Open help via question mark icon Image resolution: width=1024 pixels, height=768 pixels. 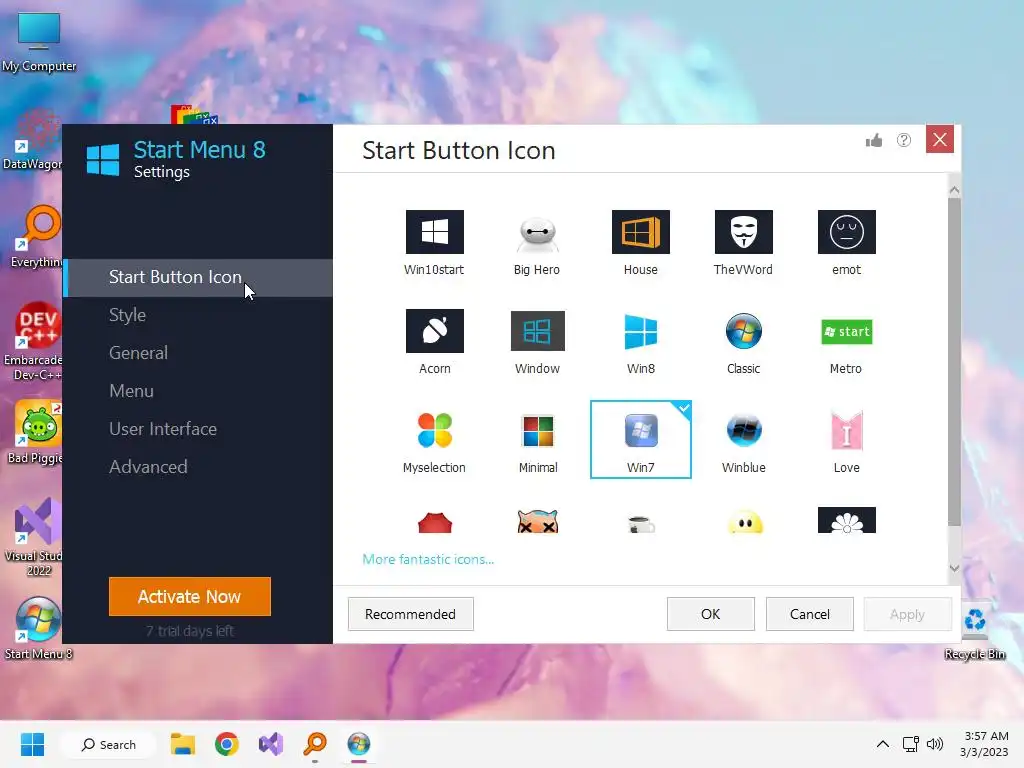904,140
